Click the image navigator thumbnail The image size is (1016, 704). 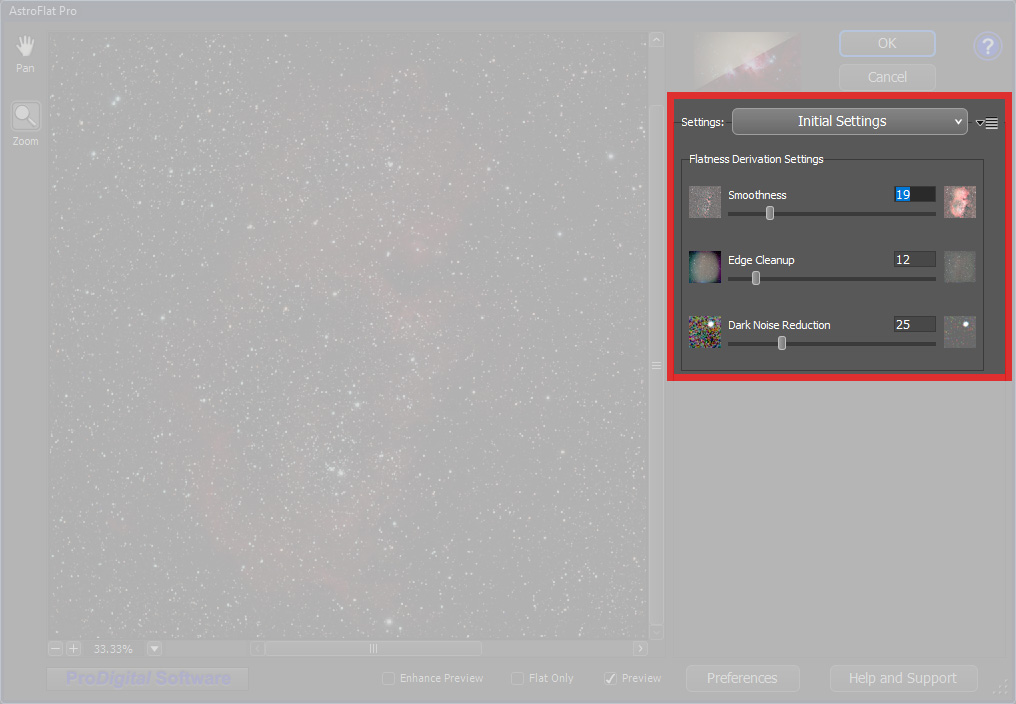click(746, 60)
